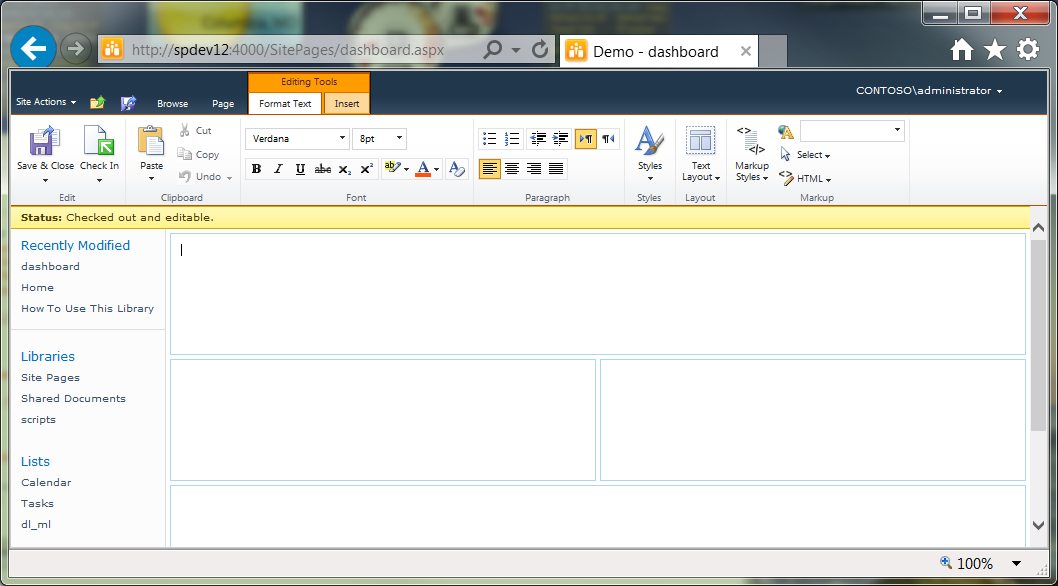
Task: Toggle Underline formatting
Action: click(300, 169)
